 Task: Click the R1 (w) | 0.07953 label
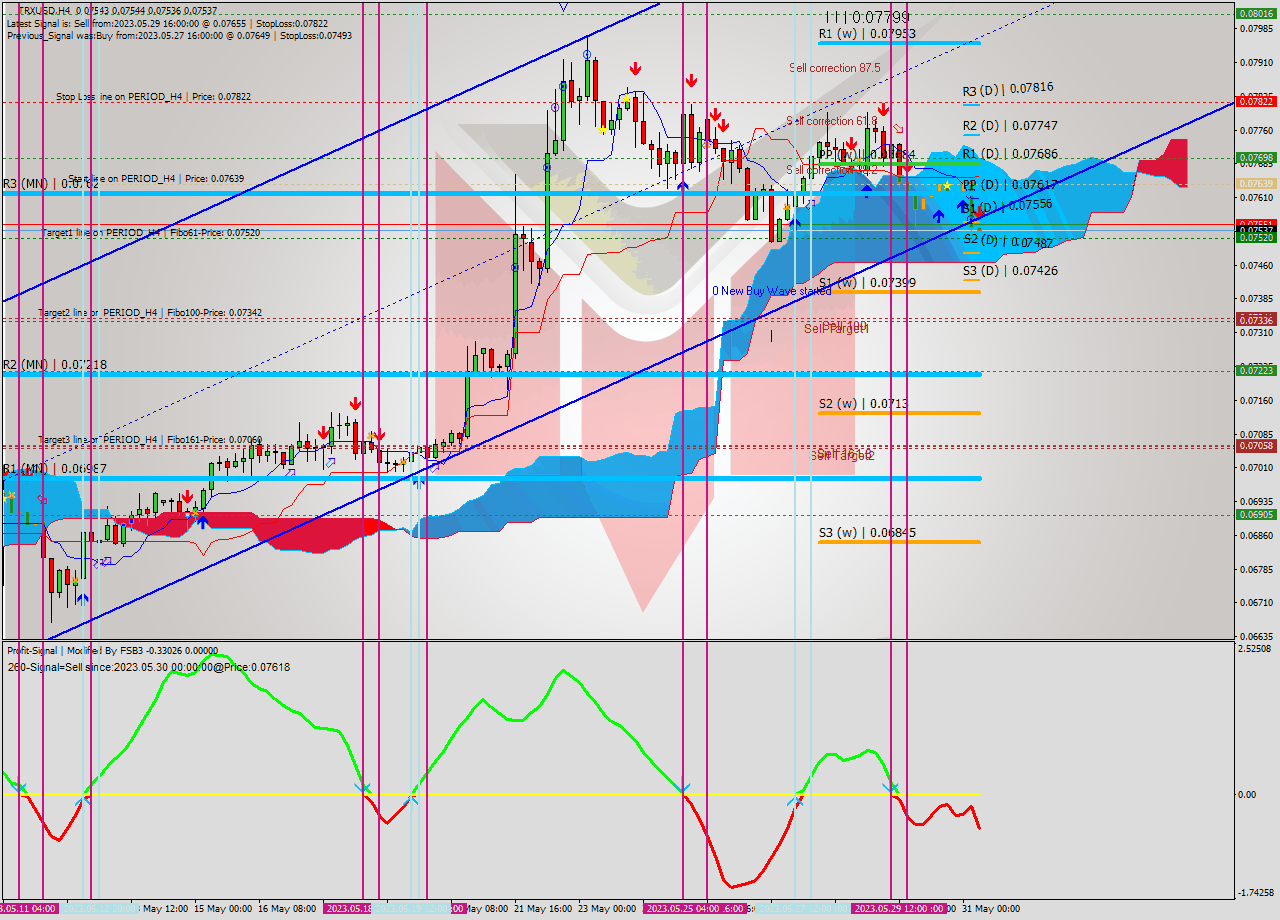[867, 33]
